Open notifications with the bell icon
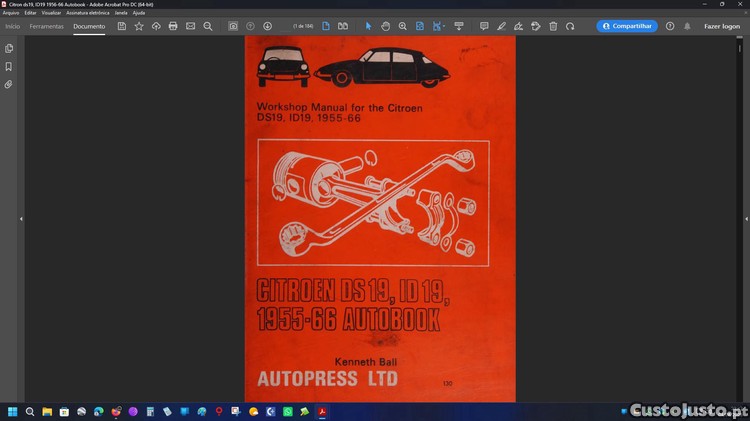Image resolution: width=750 pixels, height=421 pixels. coord(687,26)
